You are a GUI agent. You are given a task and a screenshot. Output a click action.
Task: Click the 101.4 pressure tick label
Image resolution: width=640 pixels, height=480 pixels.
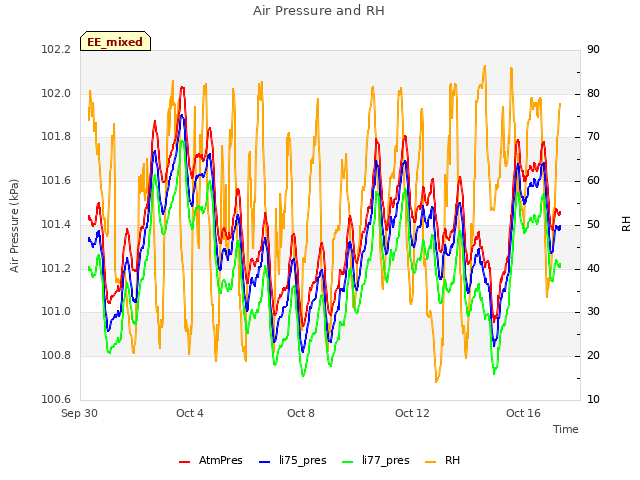(x=56, y=224)
